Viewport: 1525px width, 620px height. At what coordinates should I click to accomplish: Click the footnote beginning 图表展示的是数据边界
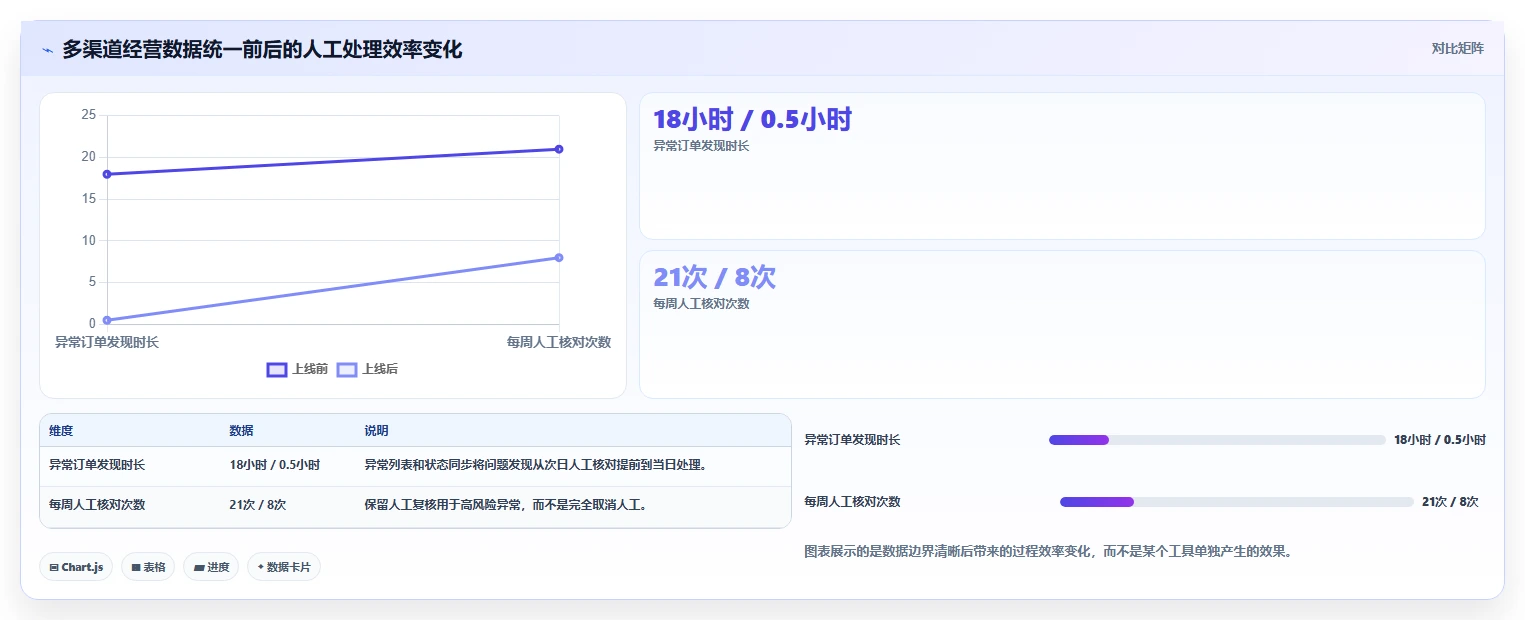1048,551
